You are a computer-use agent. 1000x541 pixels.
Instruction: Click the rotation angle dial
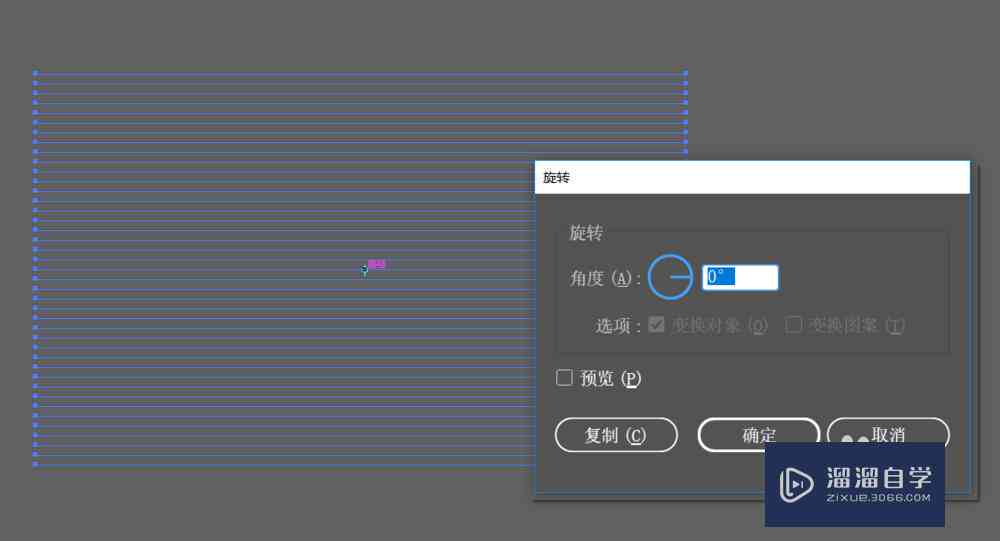670,278
